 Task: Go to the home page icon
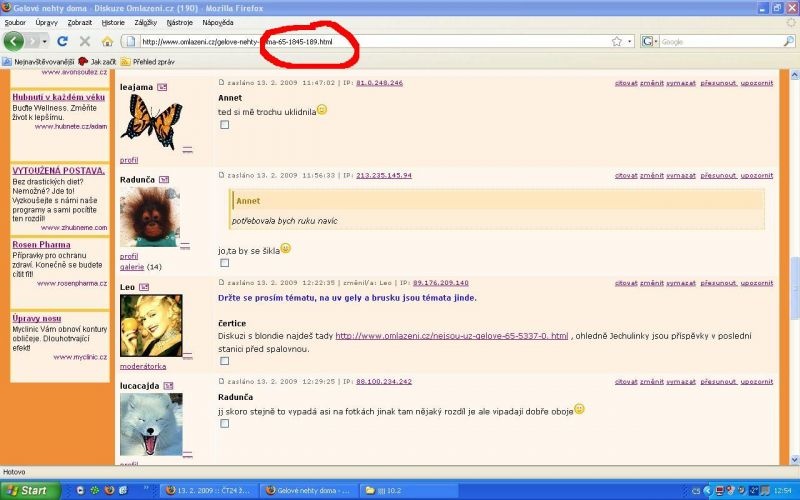(x=106, y=41)
